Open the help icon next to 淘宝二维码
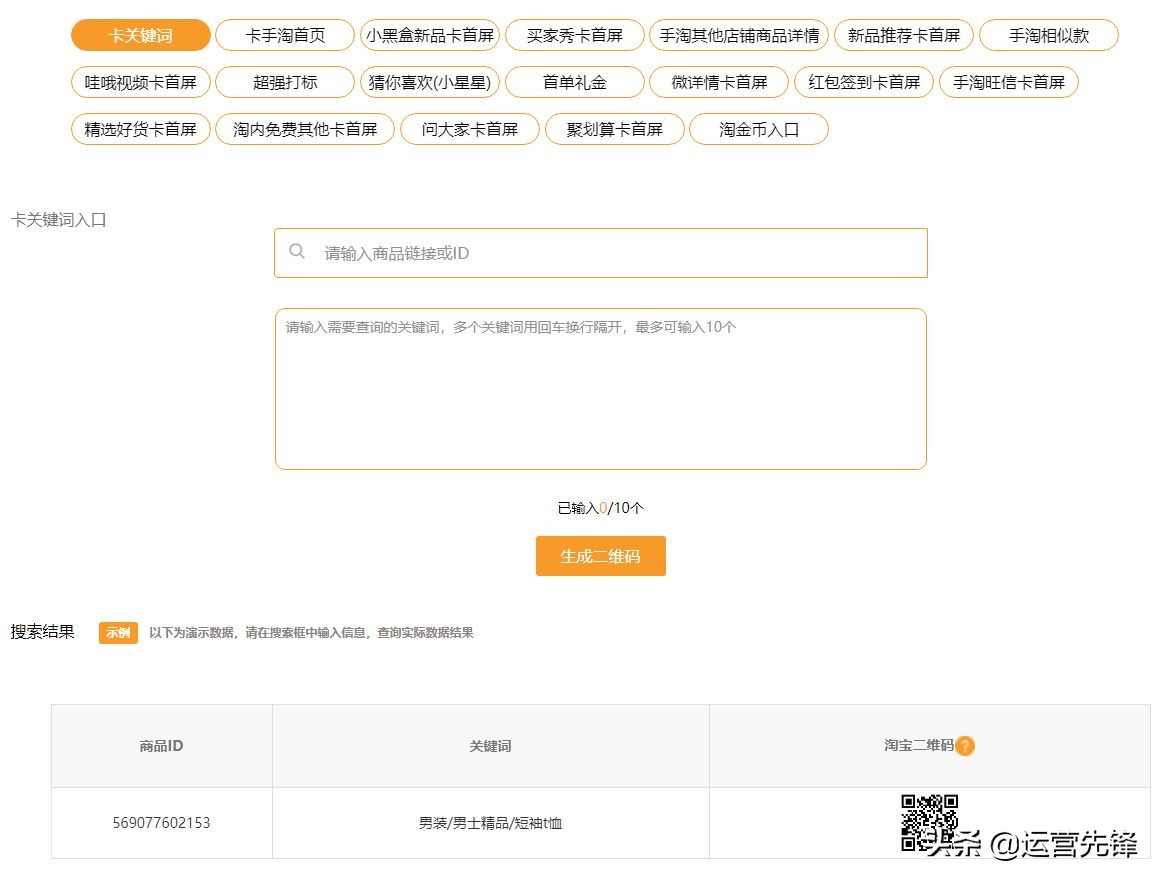 pyautogui.click(x=966, y=745)
